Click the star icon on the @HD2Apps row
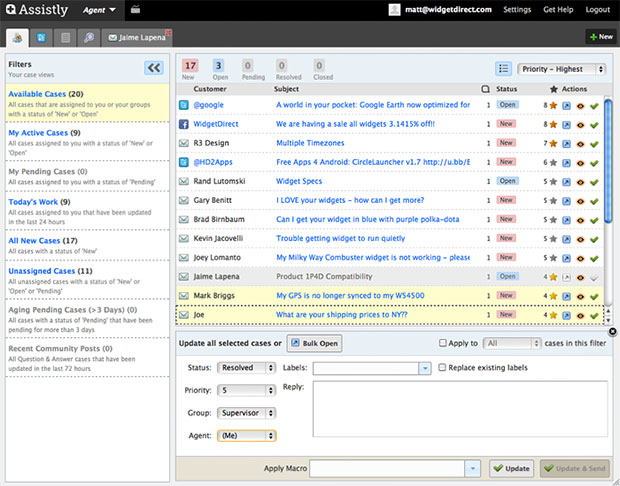 [553, 162]
